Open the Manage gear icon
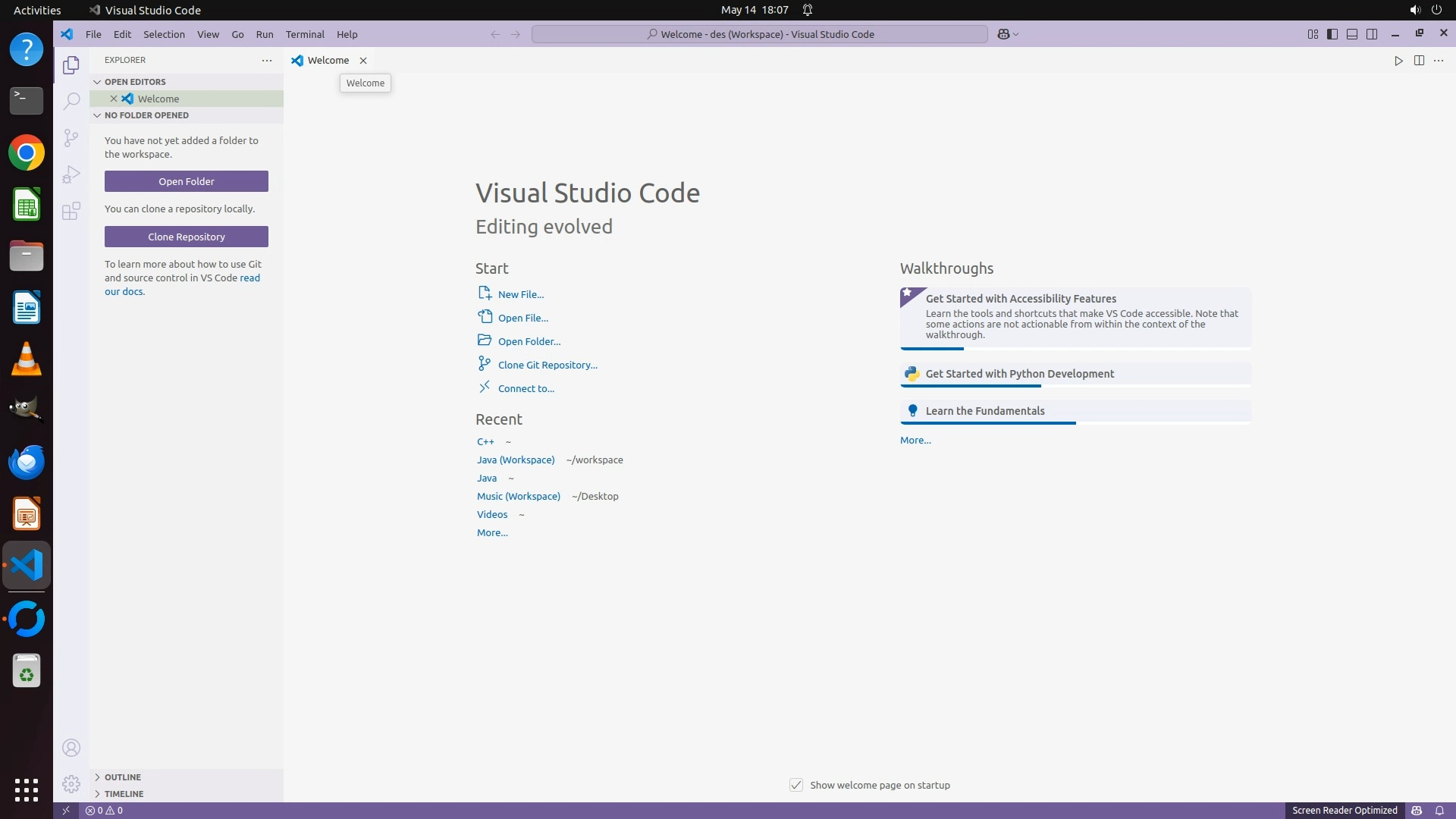The image size is (1456, 819). pos(71,783)
